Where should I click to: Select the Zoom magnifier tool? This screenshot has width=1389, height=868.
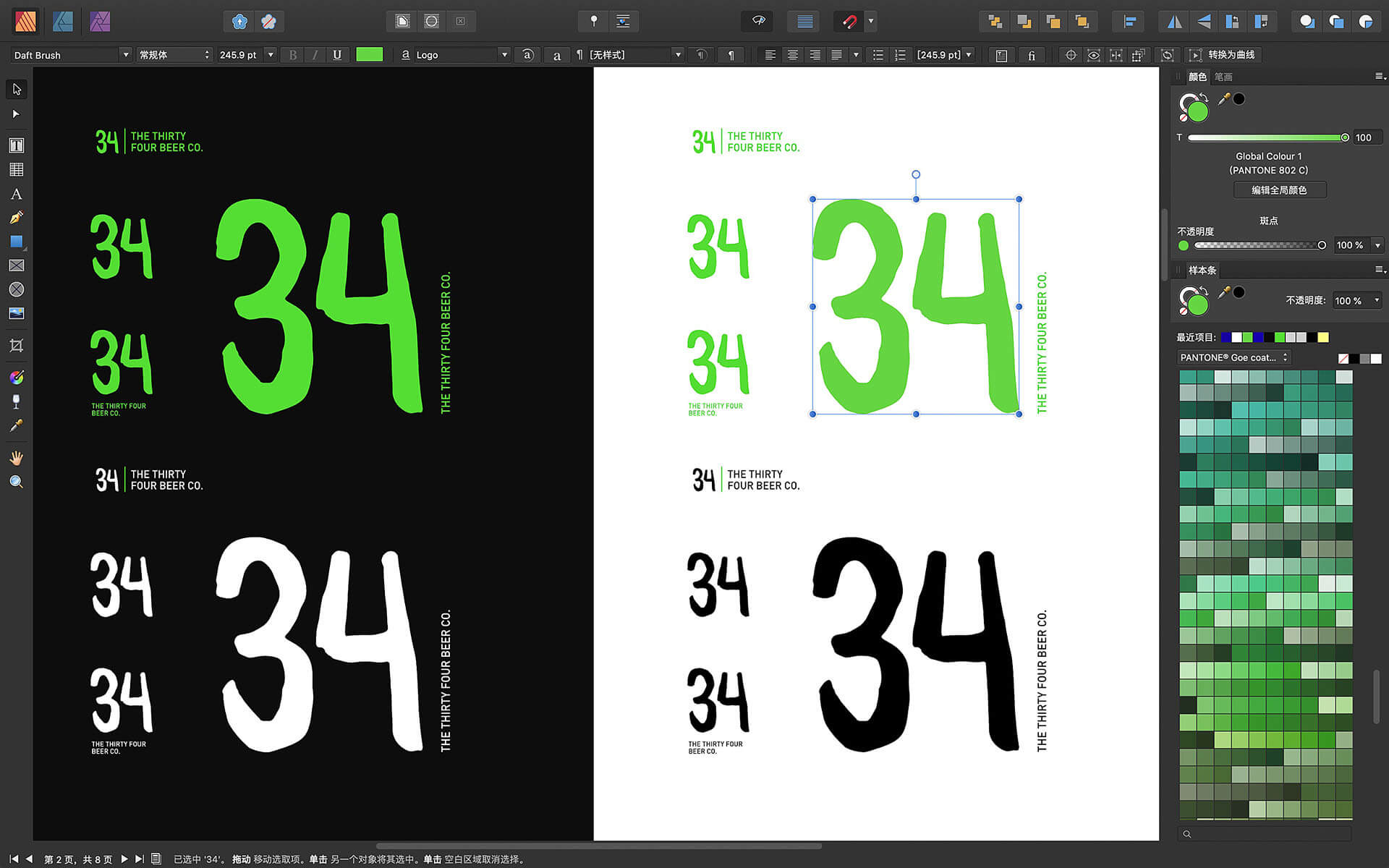[17, 482]
